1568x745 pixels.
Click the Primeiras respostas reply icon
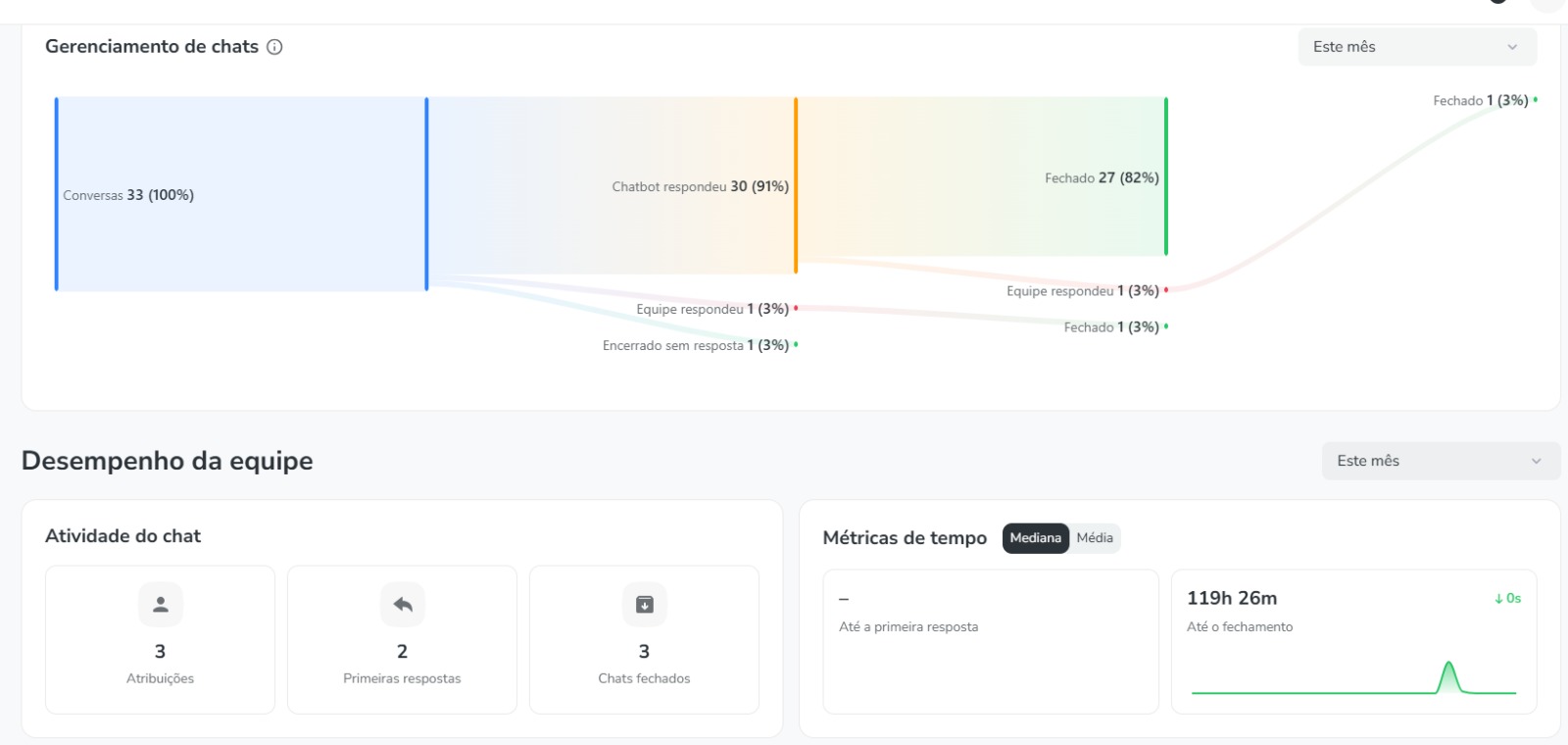403,605
